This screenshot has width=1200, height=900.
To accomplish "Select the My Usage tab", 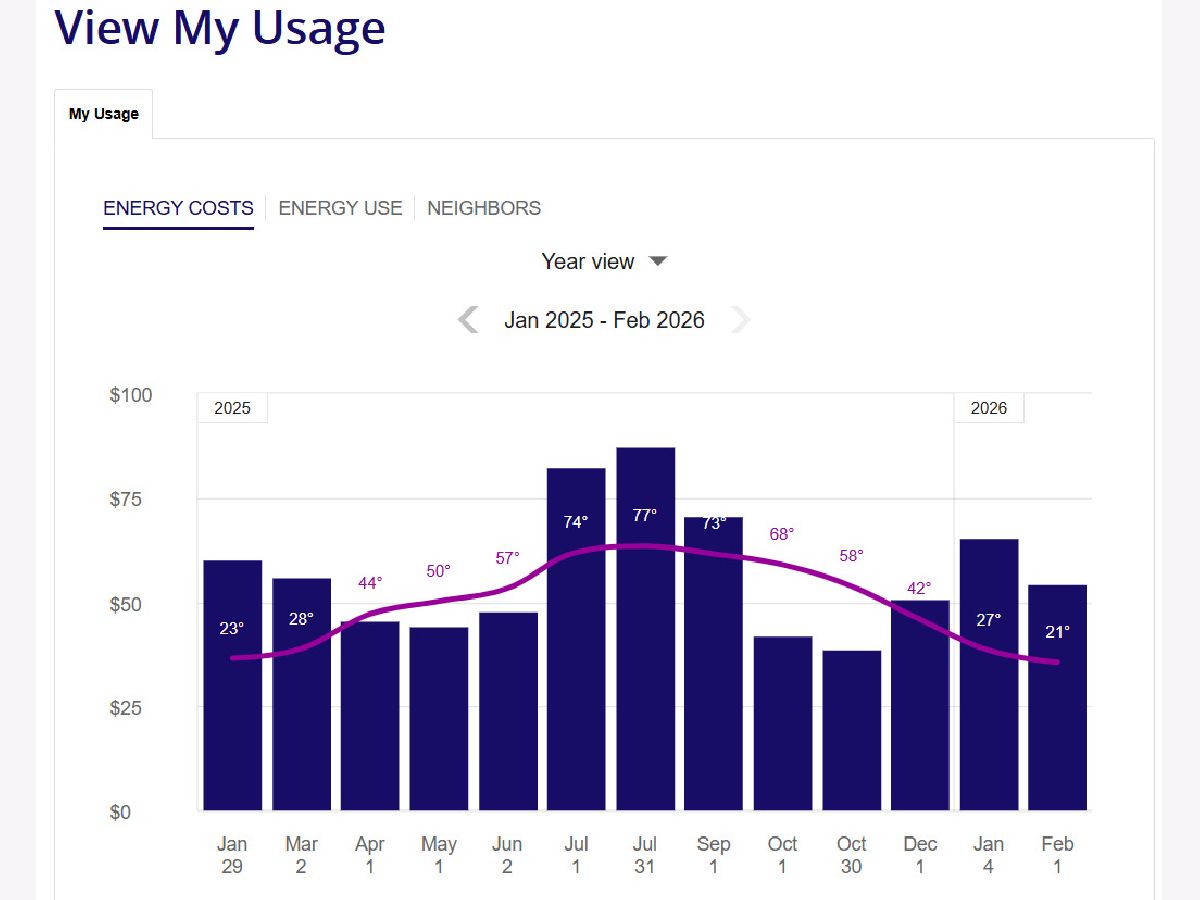I will (x=104, y=114).
